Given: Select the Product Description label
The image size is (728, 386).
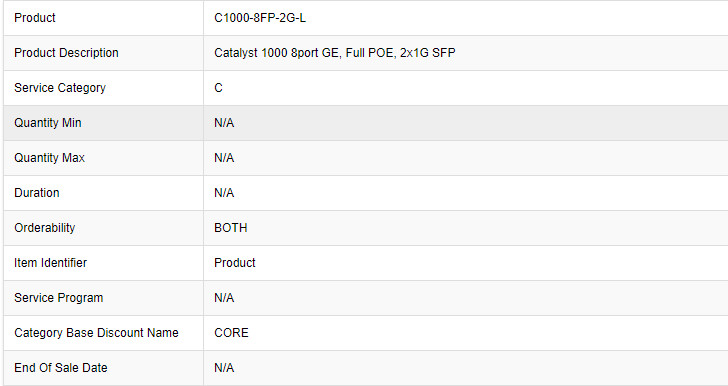Looking at the screenshot, I should click(66, 52).
